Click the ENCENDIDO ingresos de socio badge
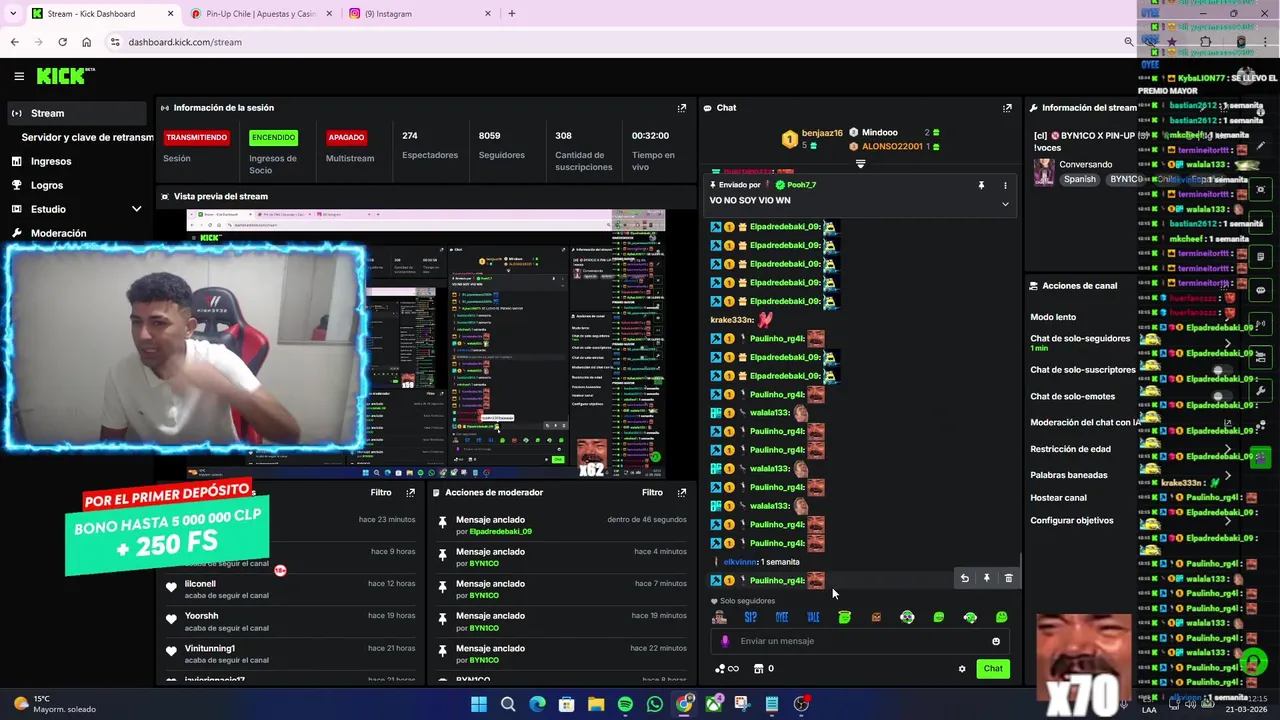The width and height of the screenshot is (1280, 720). click(x=273, y=137)
